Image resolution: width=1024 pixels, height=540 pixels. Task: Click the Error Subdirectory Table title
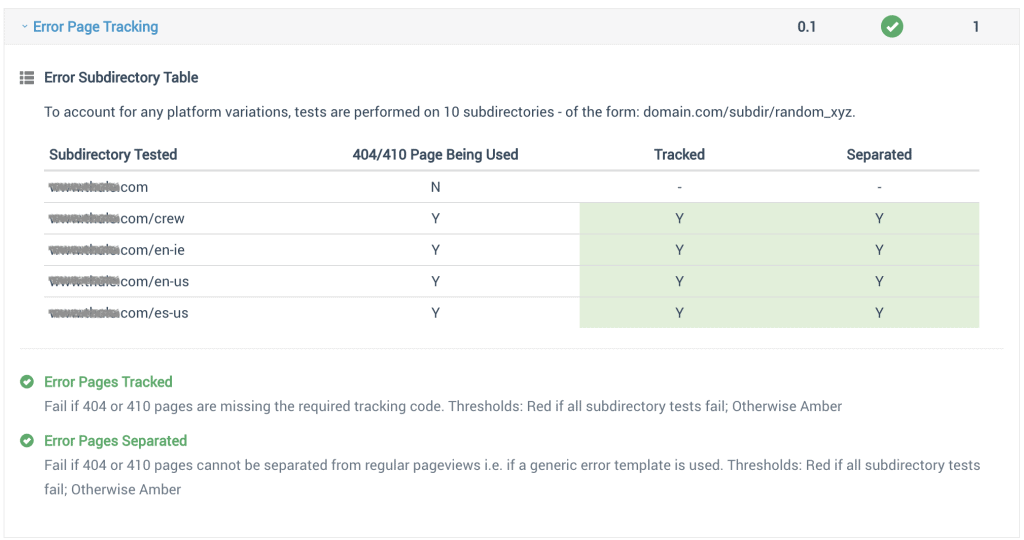pyautogui.click(x=121, y=78)
